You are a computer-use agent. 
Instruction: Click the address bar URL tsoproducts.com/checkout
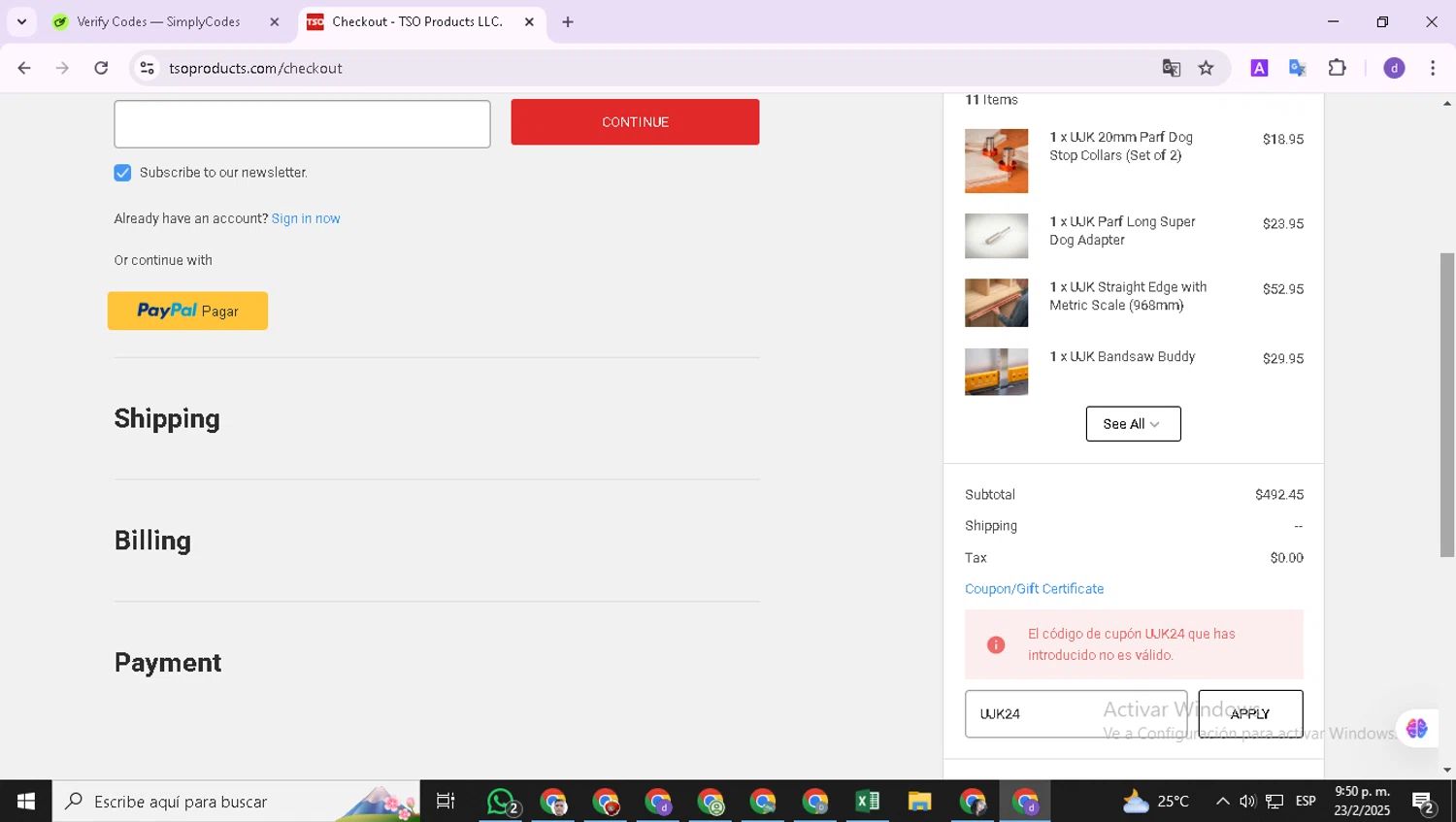click(x=255, y=68)
